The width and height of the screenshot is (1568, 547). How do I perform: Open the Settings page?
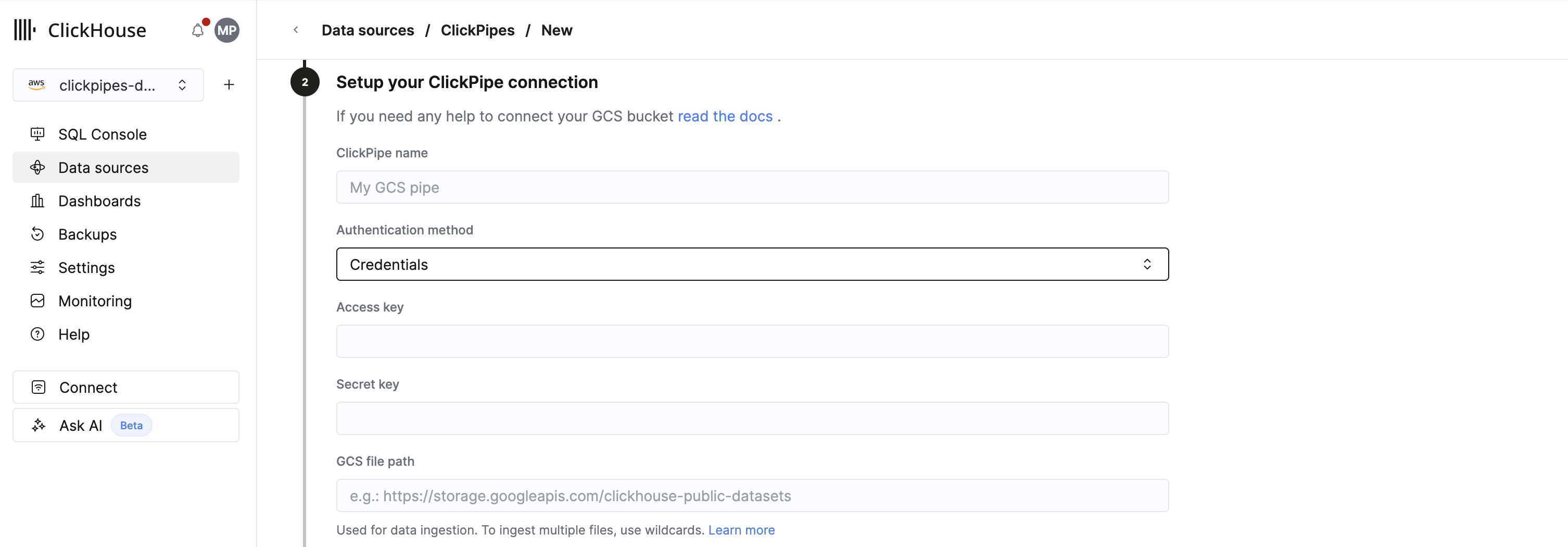pos(86,267)
